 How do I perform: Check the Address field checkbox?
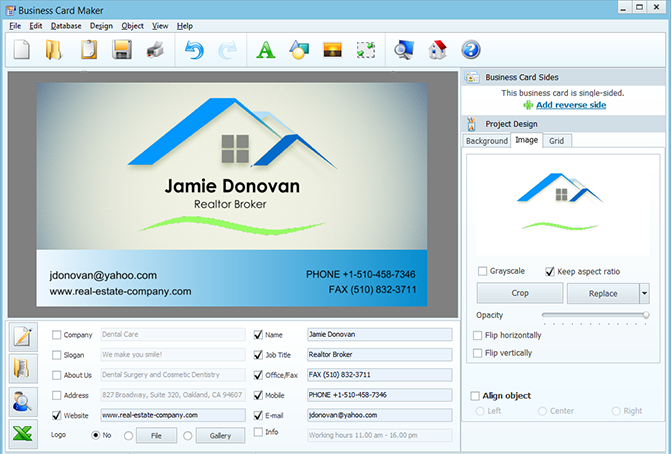click(56, 395)
